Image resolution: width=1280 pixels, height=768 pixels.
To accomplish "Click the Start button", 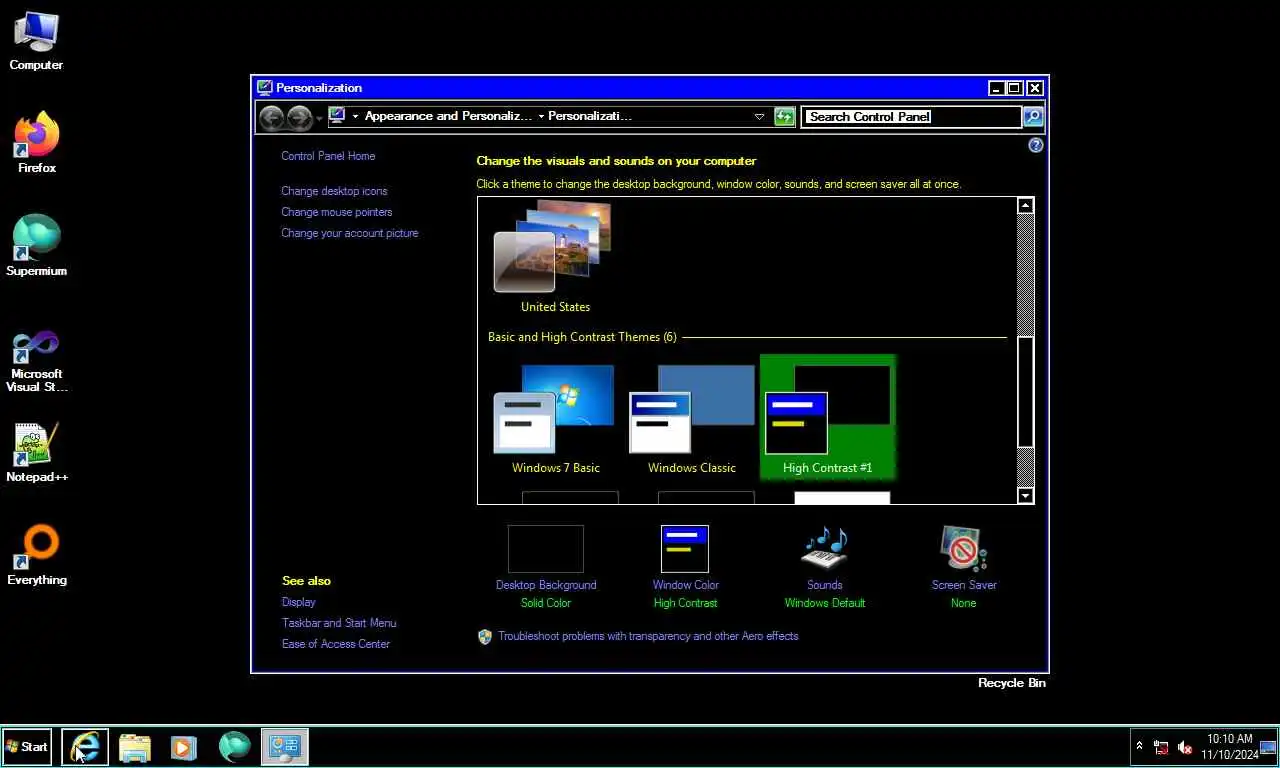I will [x=27, y=747].
